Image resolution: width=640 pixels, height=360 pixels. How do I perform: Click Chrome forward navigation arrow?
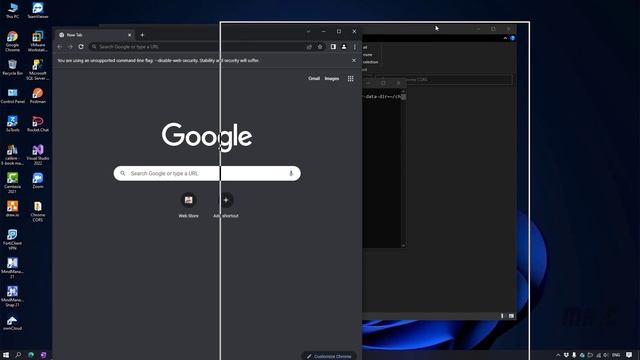70,47
